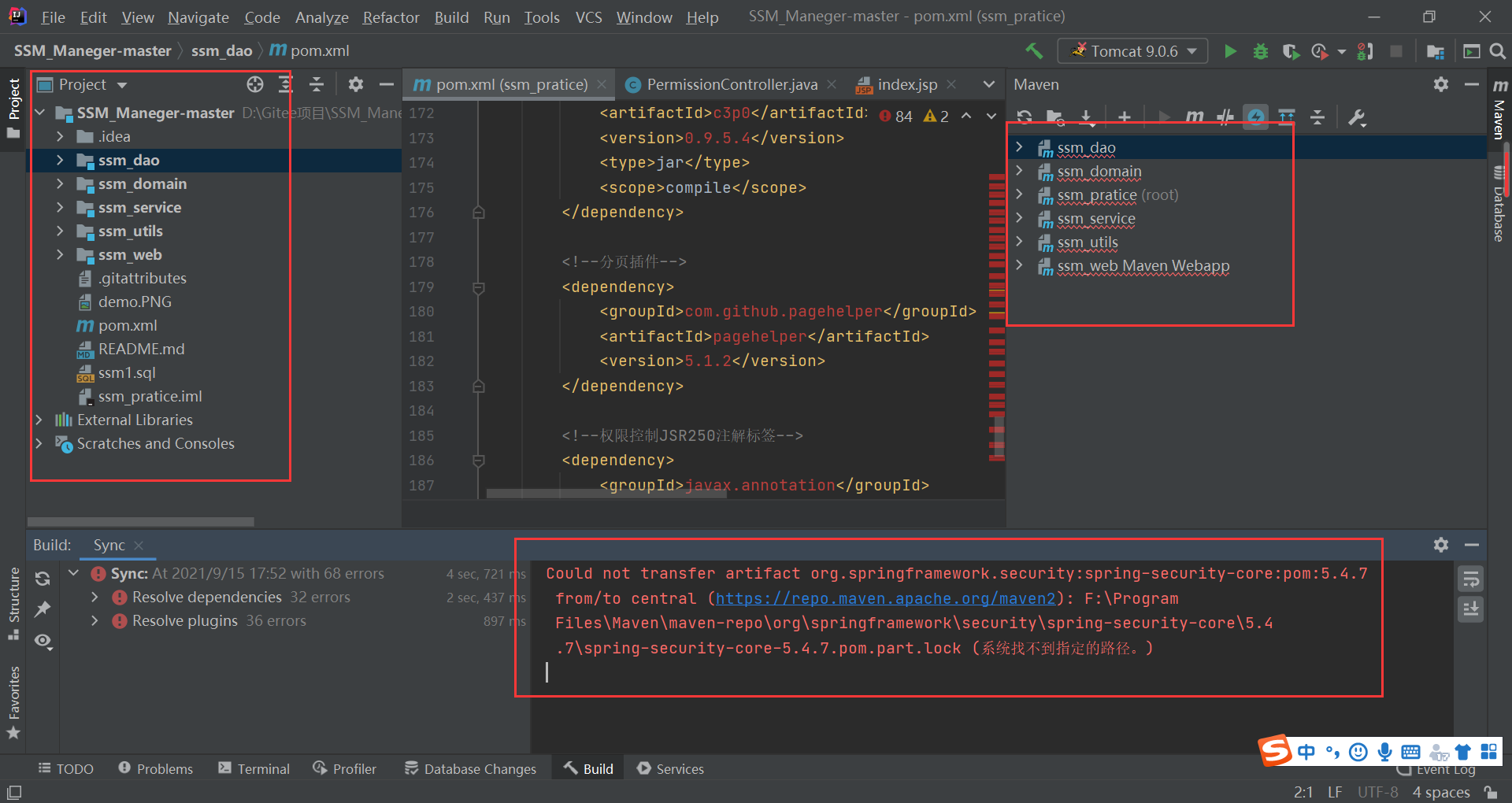Click the Run Anything icon in toolbar
The height and width of the screenshot is (803, 1512).
tap(1471, 51)
